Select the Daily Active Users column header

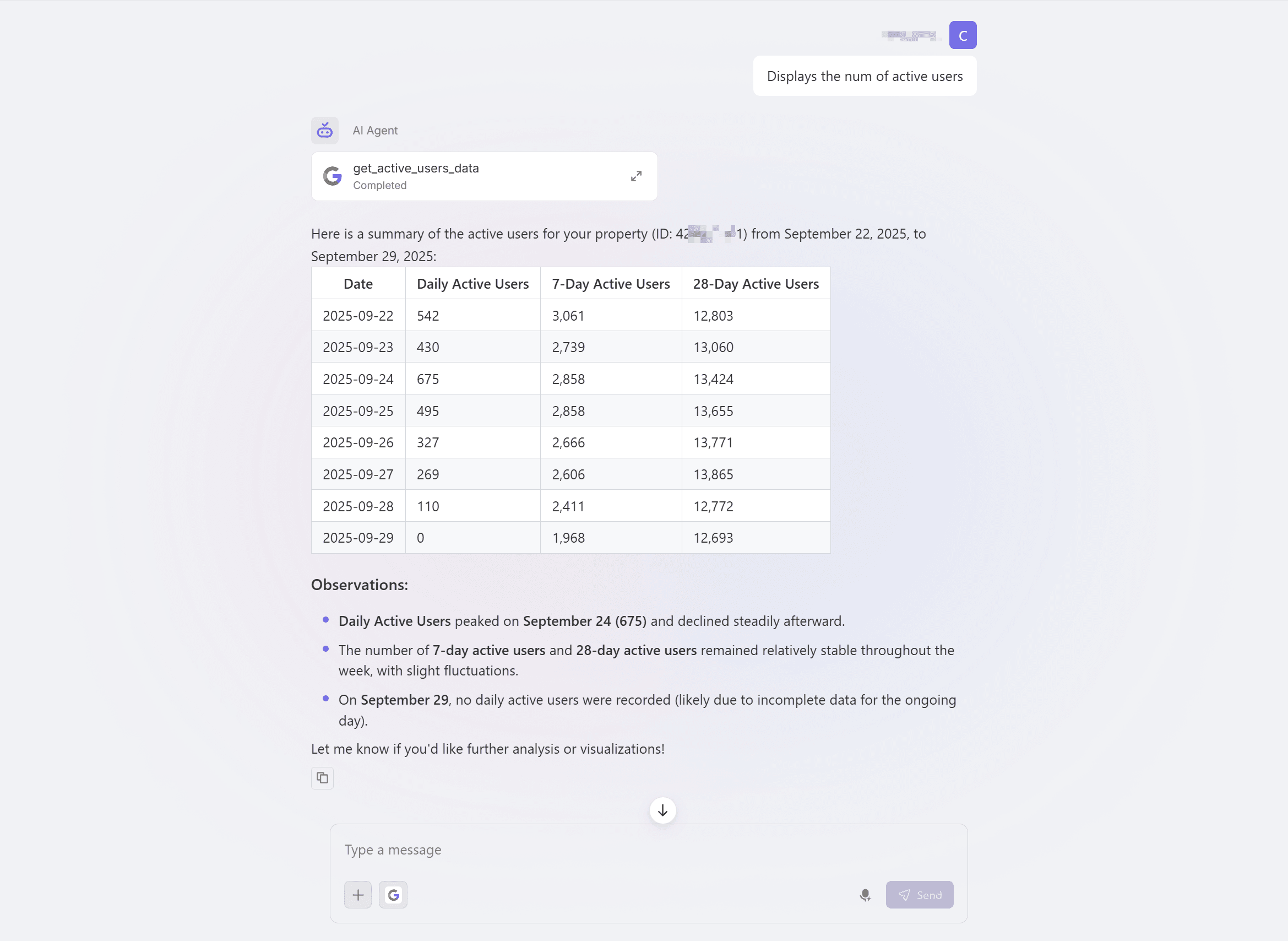coord(472,283)
